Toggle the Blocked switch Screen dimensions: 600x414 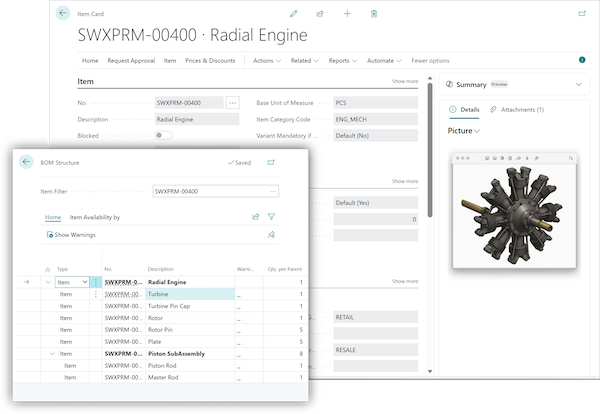point(163,135)
